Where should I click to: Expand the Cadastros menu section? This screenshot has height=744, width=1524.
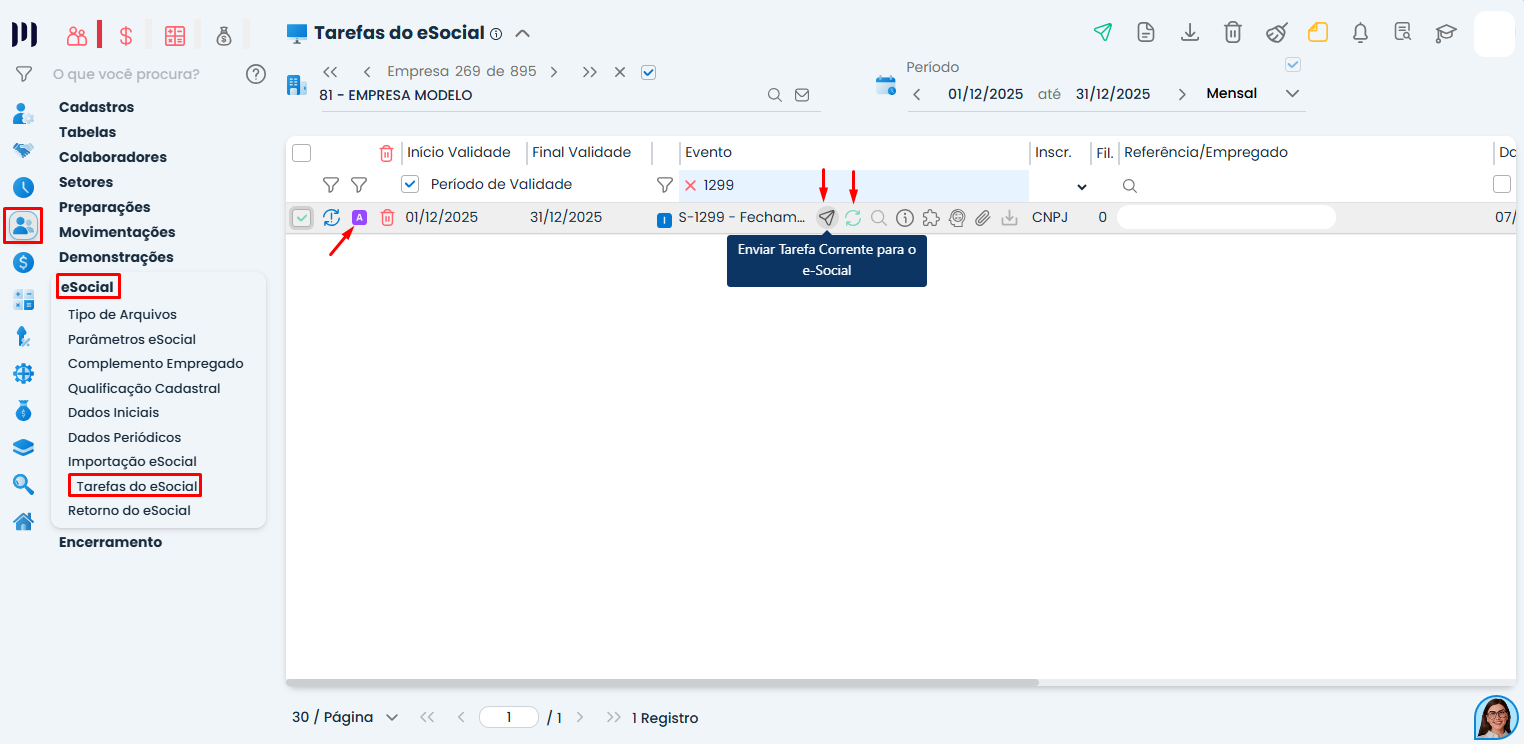click(x=96, y=107)
